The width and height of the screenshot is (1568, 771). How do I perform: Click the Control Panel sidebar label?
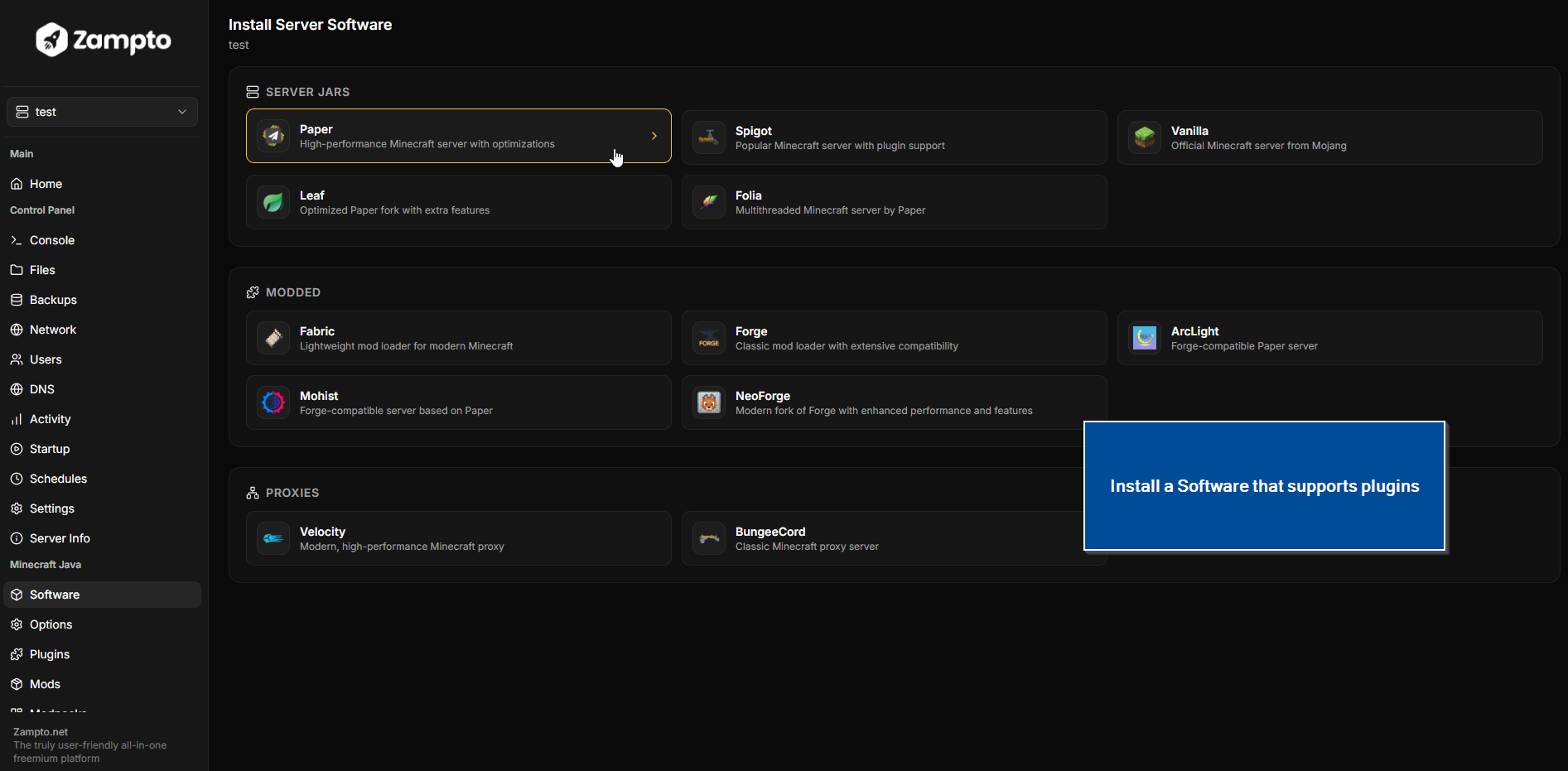(42, 210)
